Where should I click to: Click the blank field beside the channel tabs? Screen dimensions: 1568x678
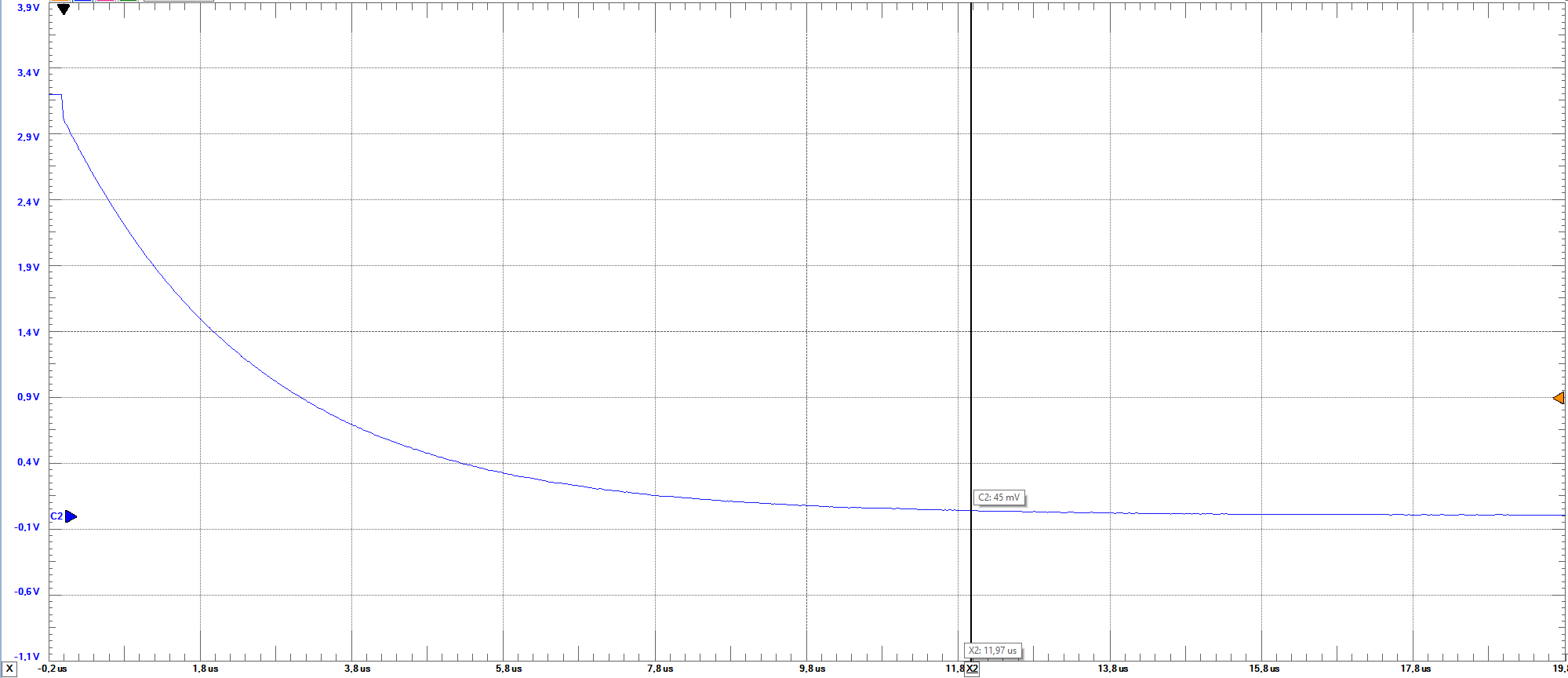point(178,1)
